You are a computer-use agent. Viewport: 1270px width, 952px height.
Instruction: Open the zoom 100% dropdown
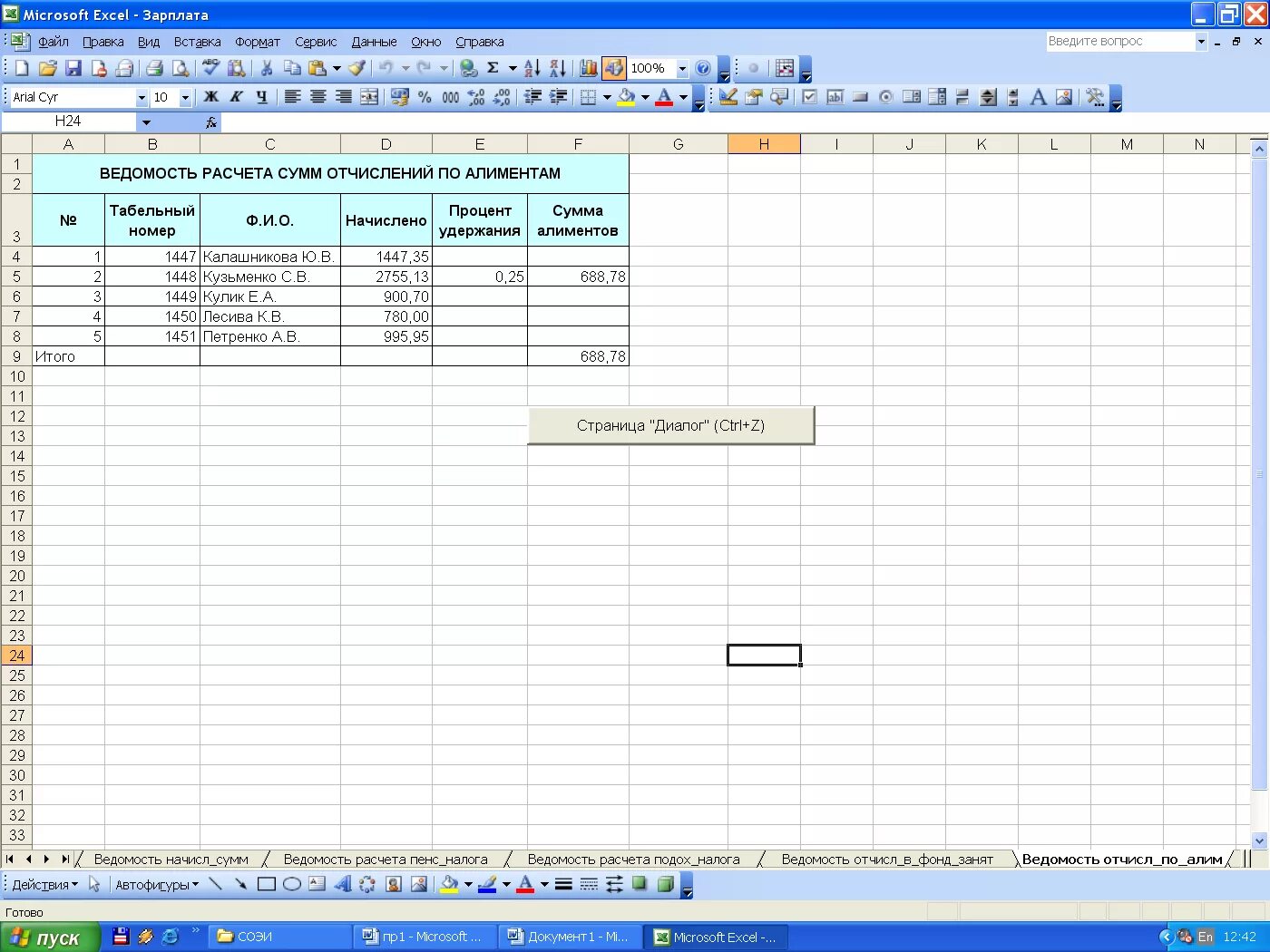682,68
